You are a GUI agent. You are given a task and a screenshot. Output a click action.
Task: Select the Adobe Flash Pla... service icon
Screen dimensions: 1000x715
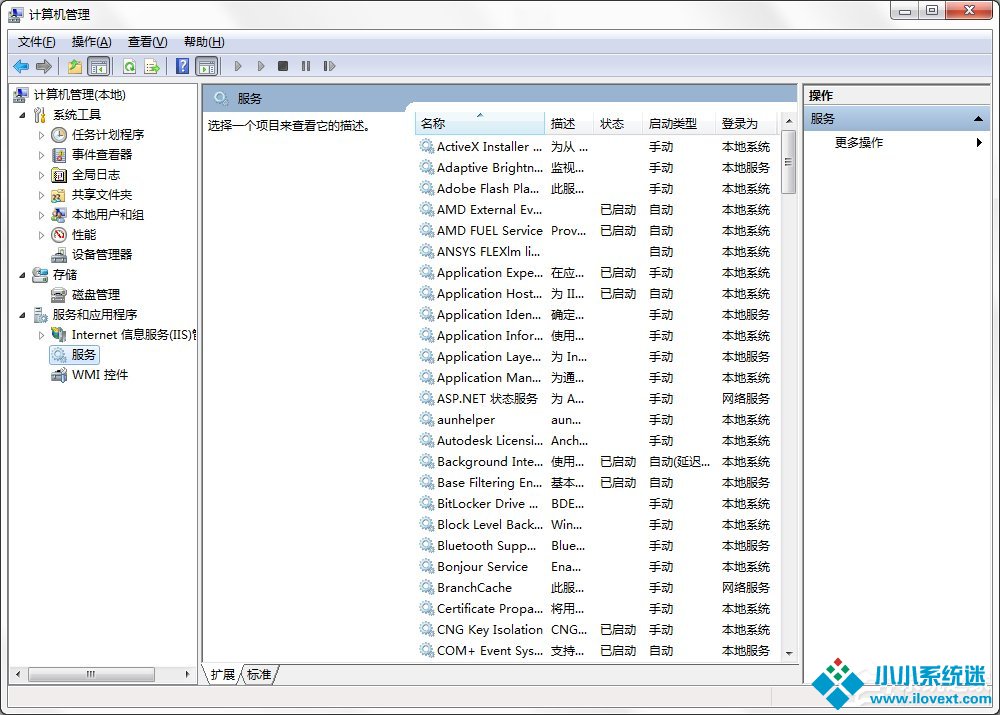427,188
